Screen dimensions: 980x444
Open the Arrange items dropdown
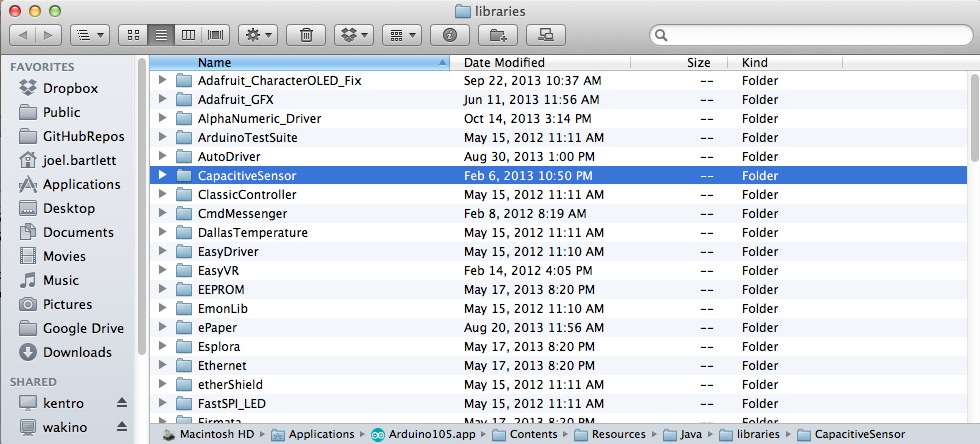tap(402, 35)
